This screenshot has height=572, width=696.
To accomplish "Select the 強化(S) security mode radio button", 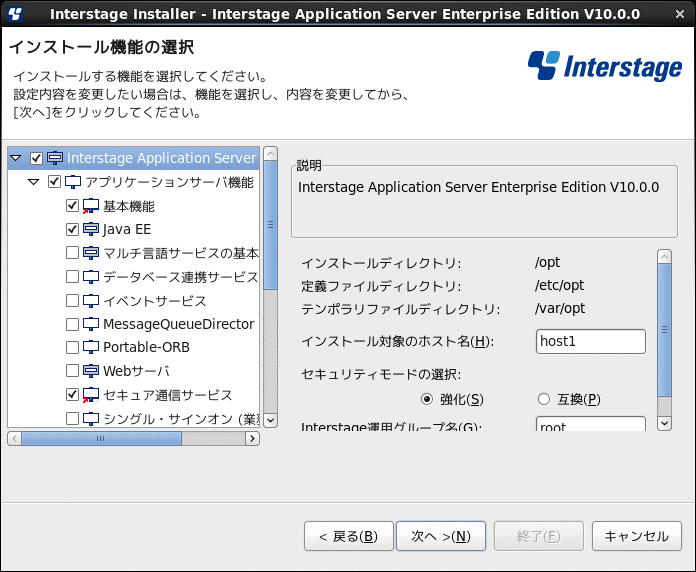I will (x=427, y=399).
